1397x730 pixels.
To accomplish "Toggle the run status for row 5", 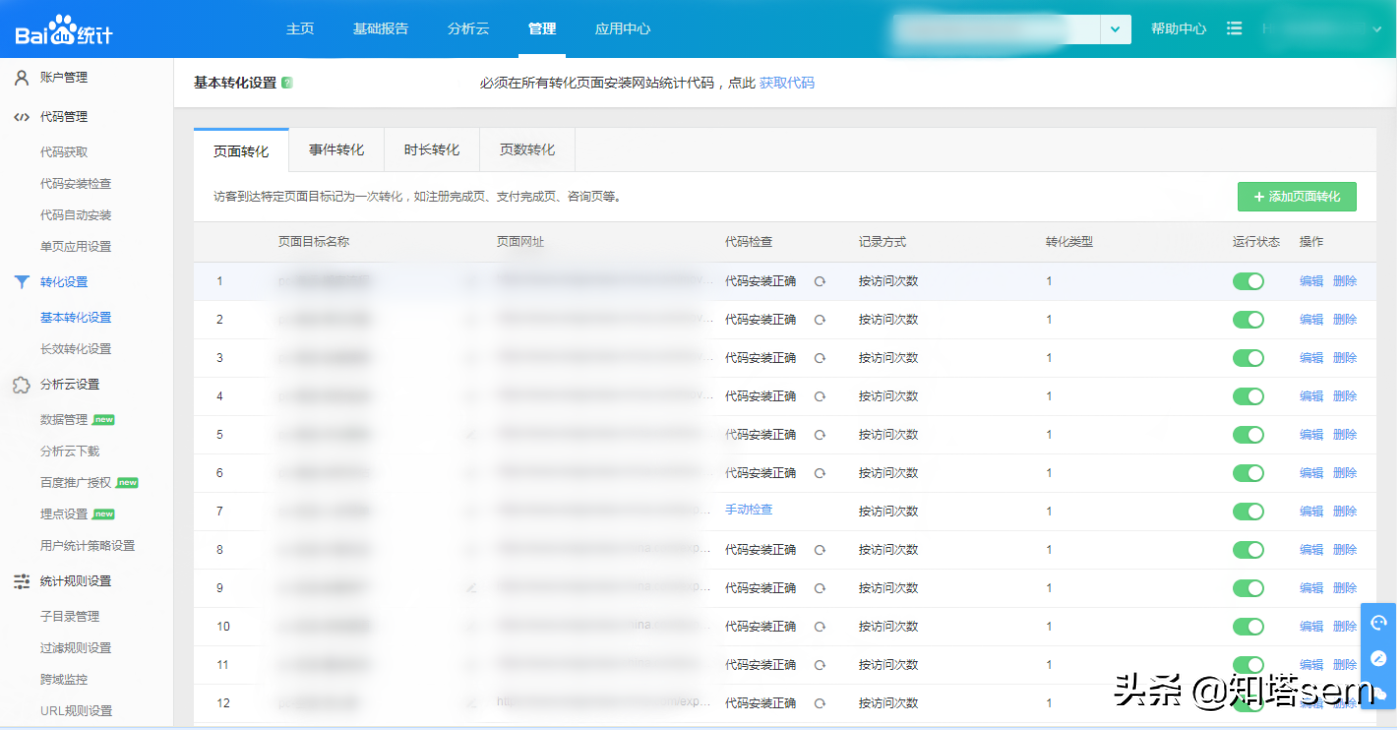I will click(1248, 435).
